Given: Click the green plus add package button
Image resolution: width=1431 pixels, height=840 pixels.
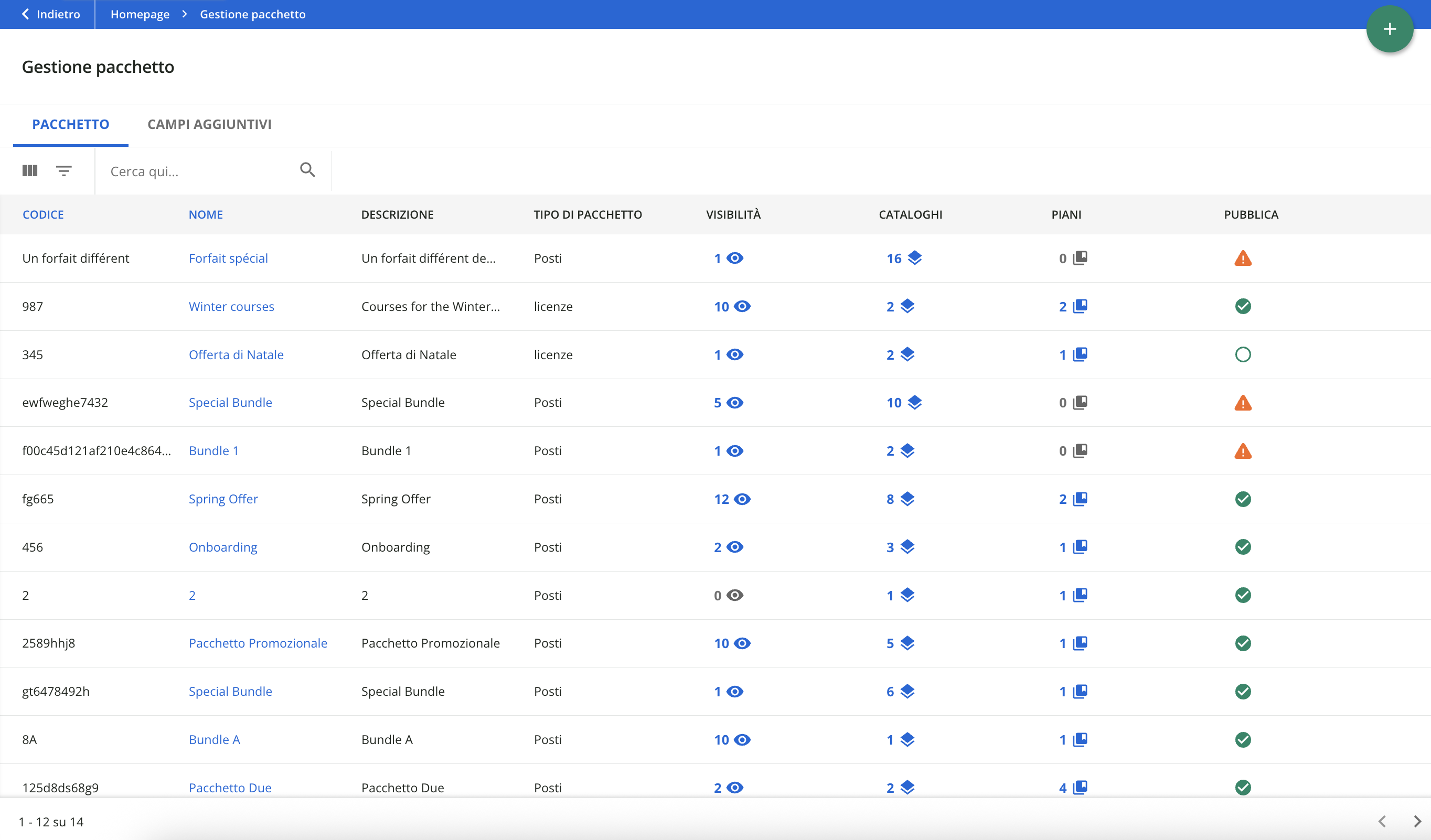Looking at the screenshot, I should (1389, 29).
